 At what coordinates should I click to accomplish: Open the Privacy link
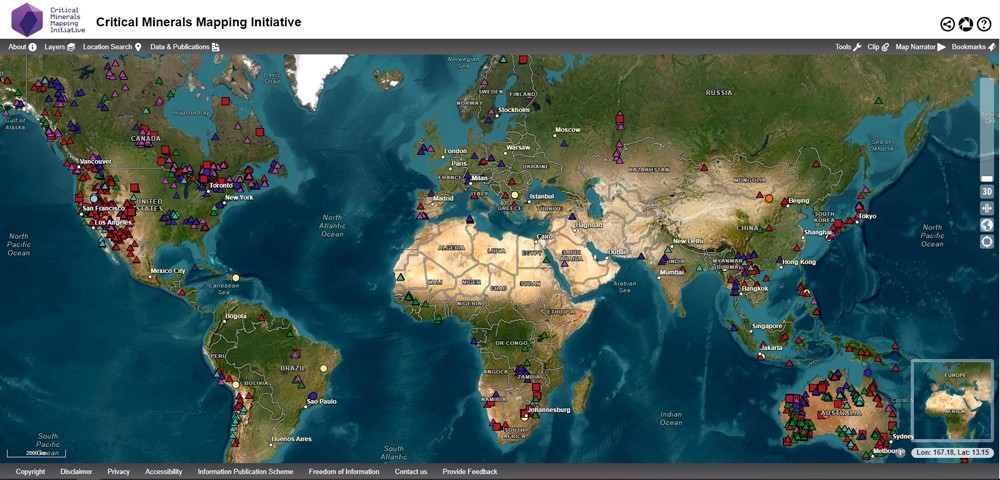119,472
